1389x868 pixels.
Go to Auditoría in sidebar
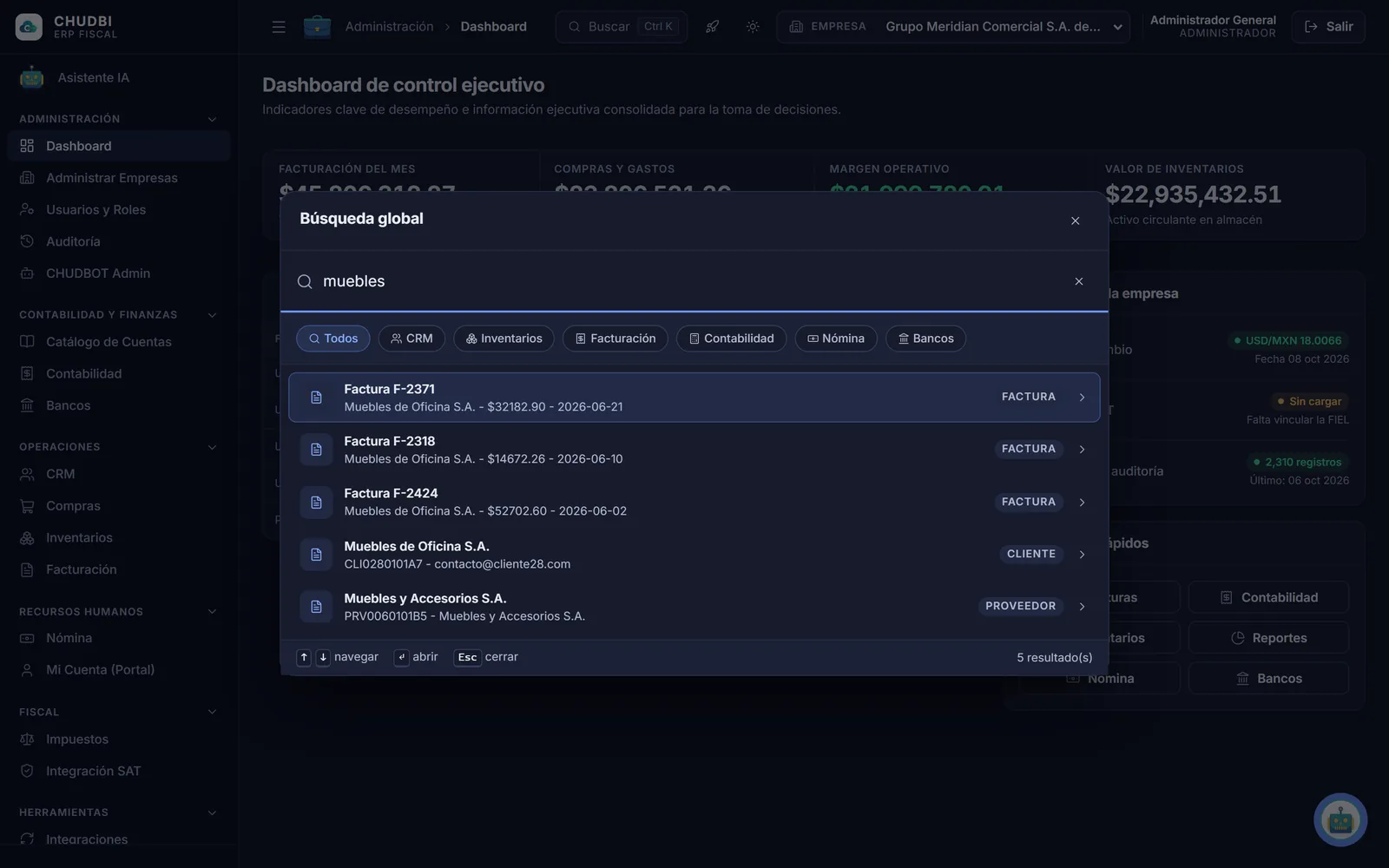(x=118, y=241)
